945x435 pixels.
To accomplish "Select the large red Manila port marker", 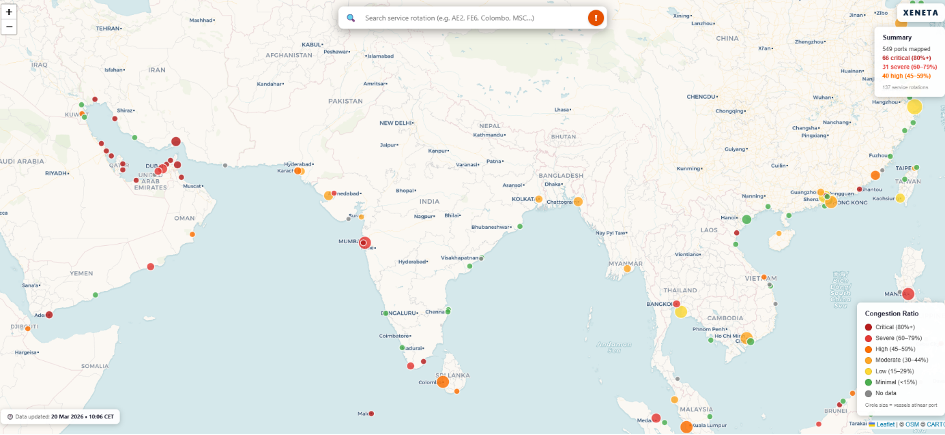I will (908, 294).
